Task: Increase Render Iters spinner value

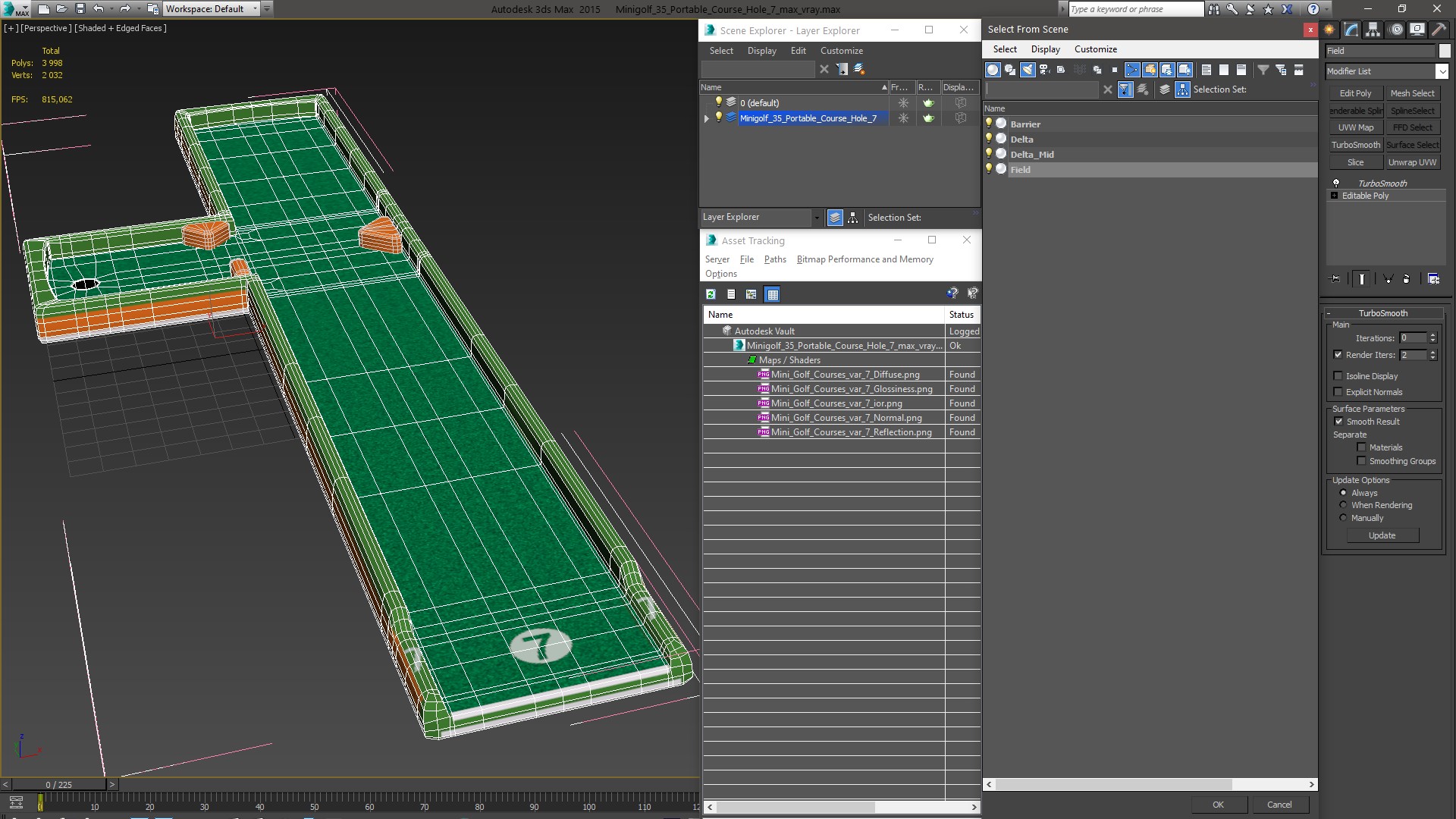Action: [x=1432, y=352]
